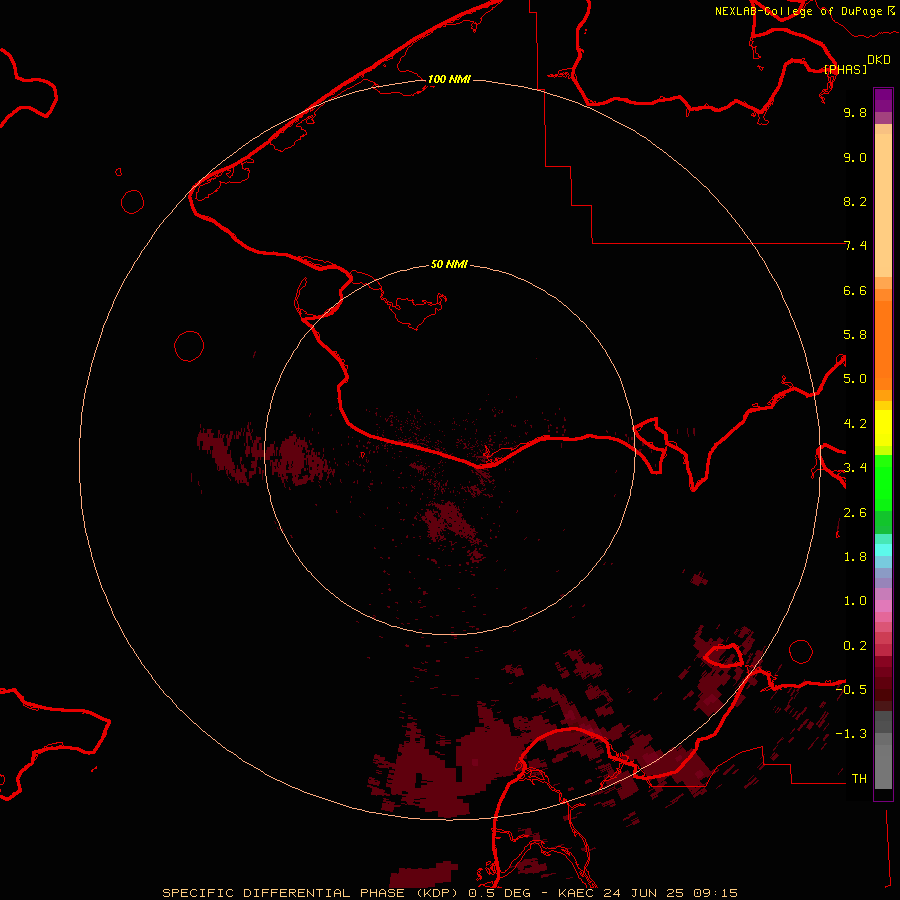900x900 pixels.
Task: Click the -1.3 scale value
Action: click(x=851, y=734)
